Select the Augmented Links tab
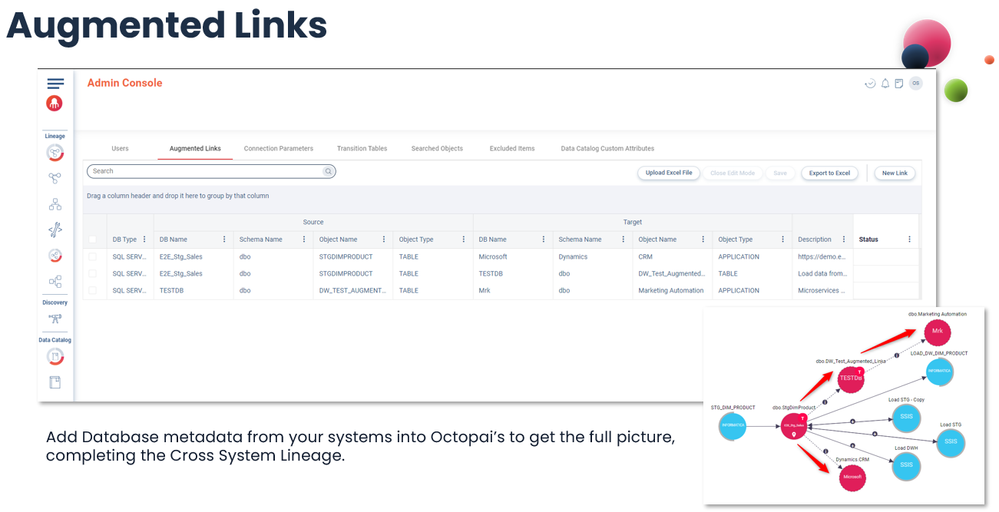999x512 pixels. click(x=195, y=148)
